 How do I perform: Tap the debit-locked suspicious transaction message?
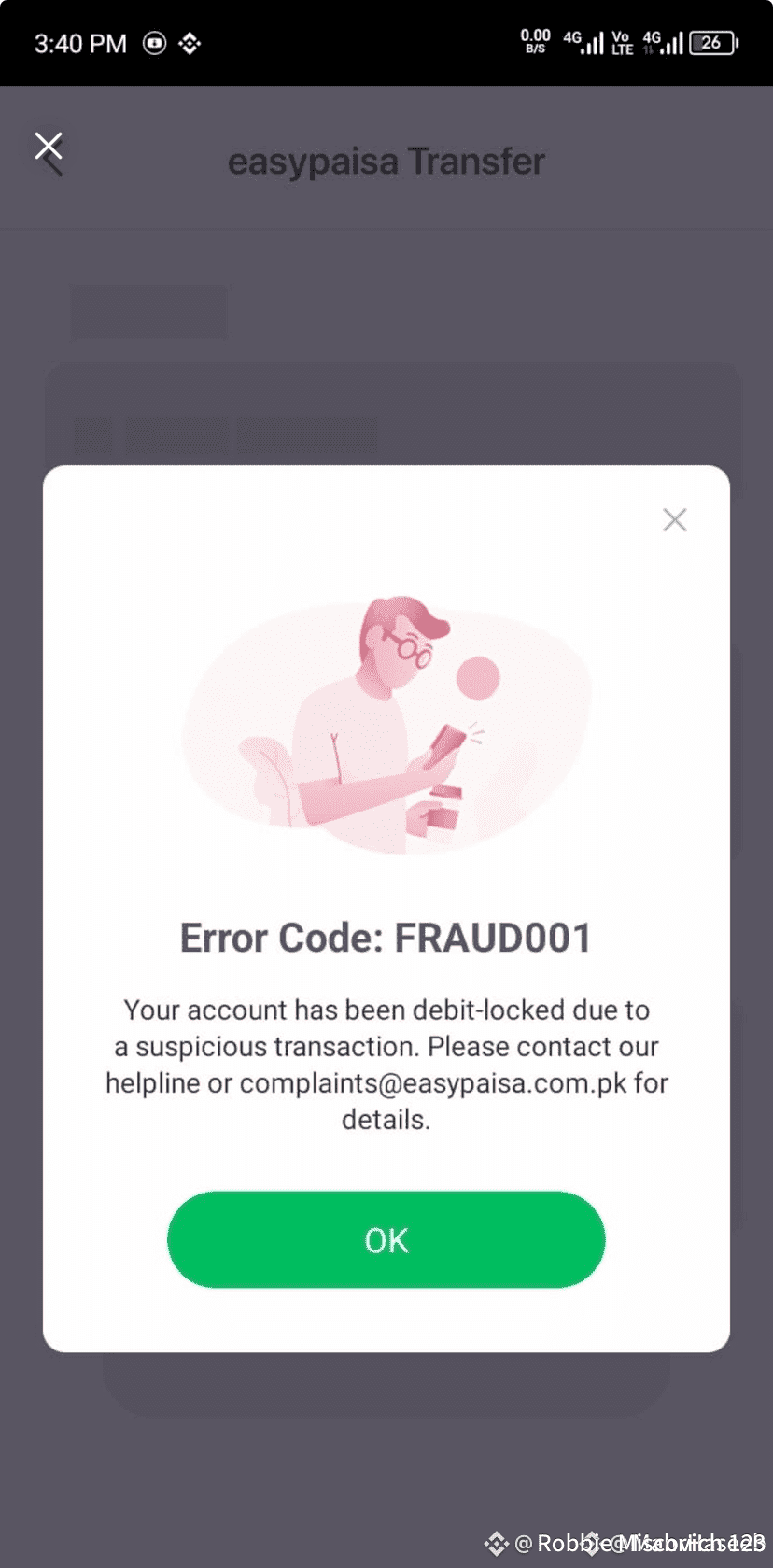tap(386, 1065)
